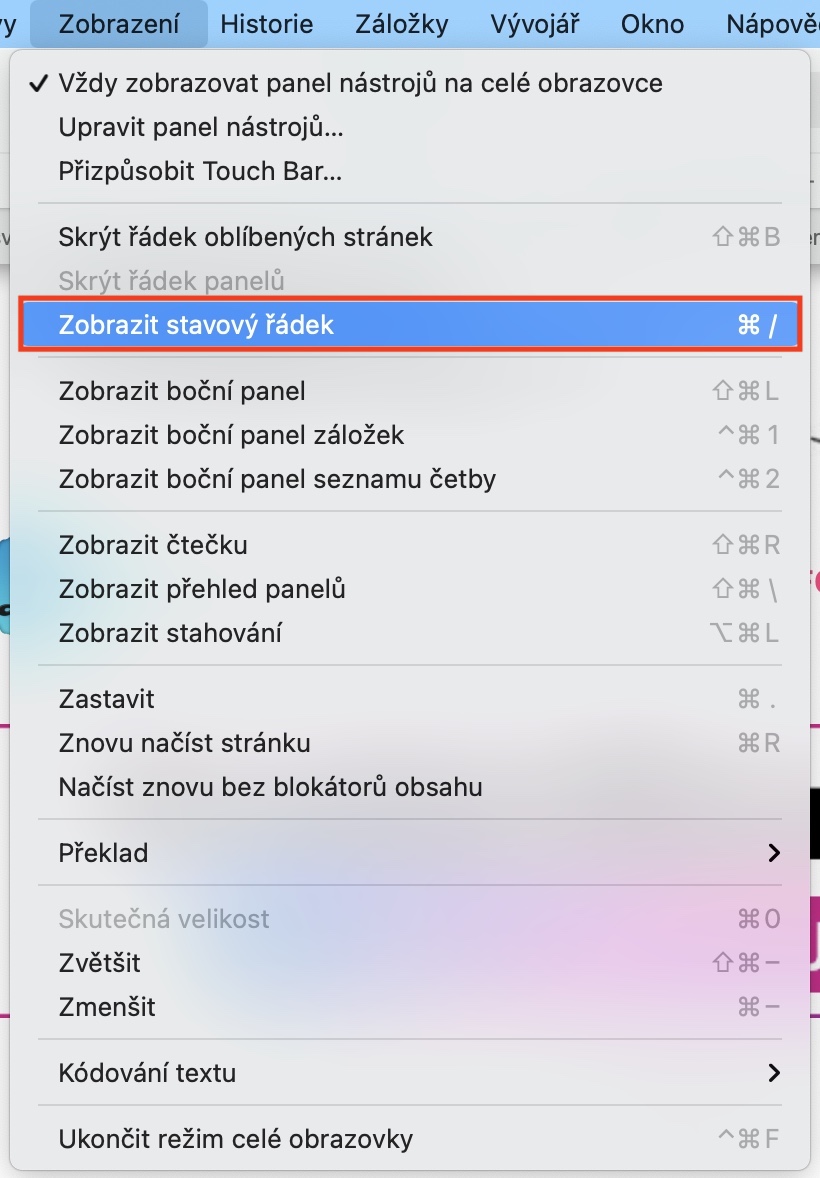820x1178 pixels.
Task: Open 'Zobrazit boční panel seznamu četby'
Action: pos(277,479)
